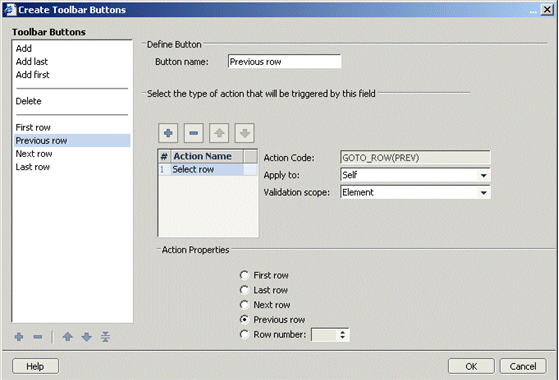Open the Apply to dropdown
Viewport: 559px width, 380px height.
point(483,175)
